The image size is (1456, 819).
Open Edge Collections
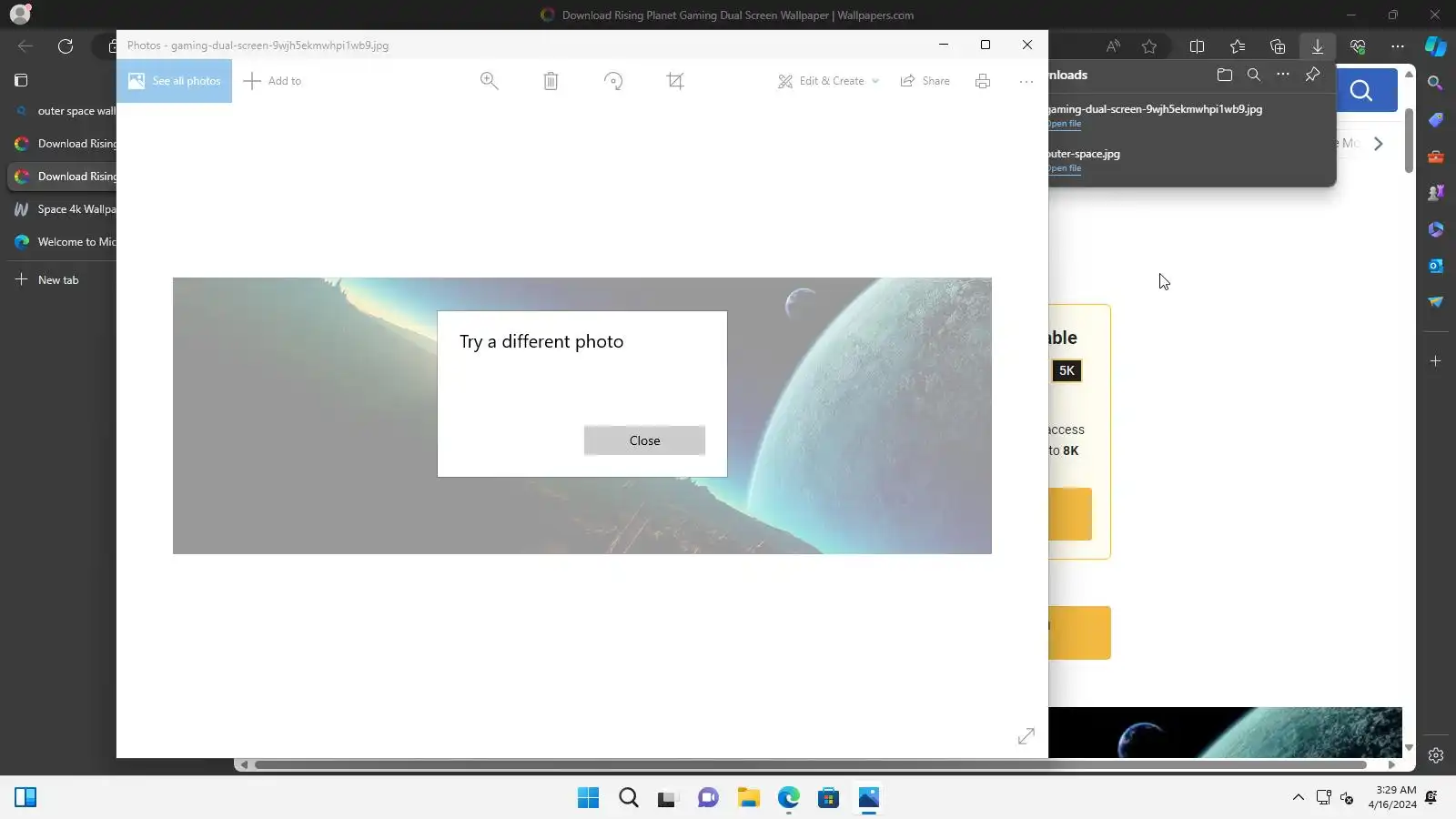[x=1278, y=46]
